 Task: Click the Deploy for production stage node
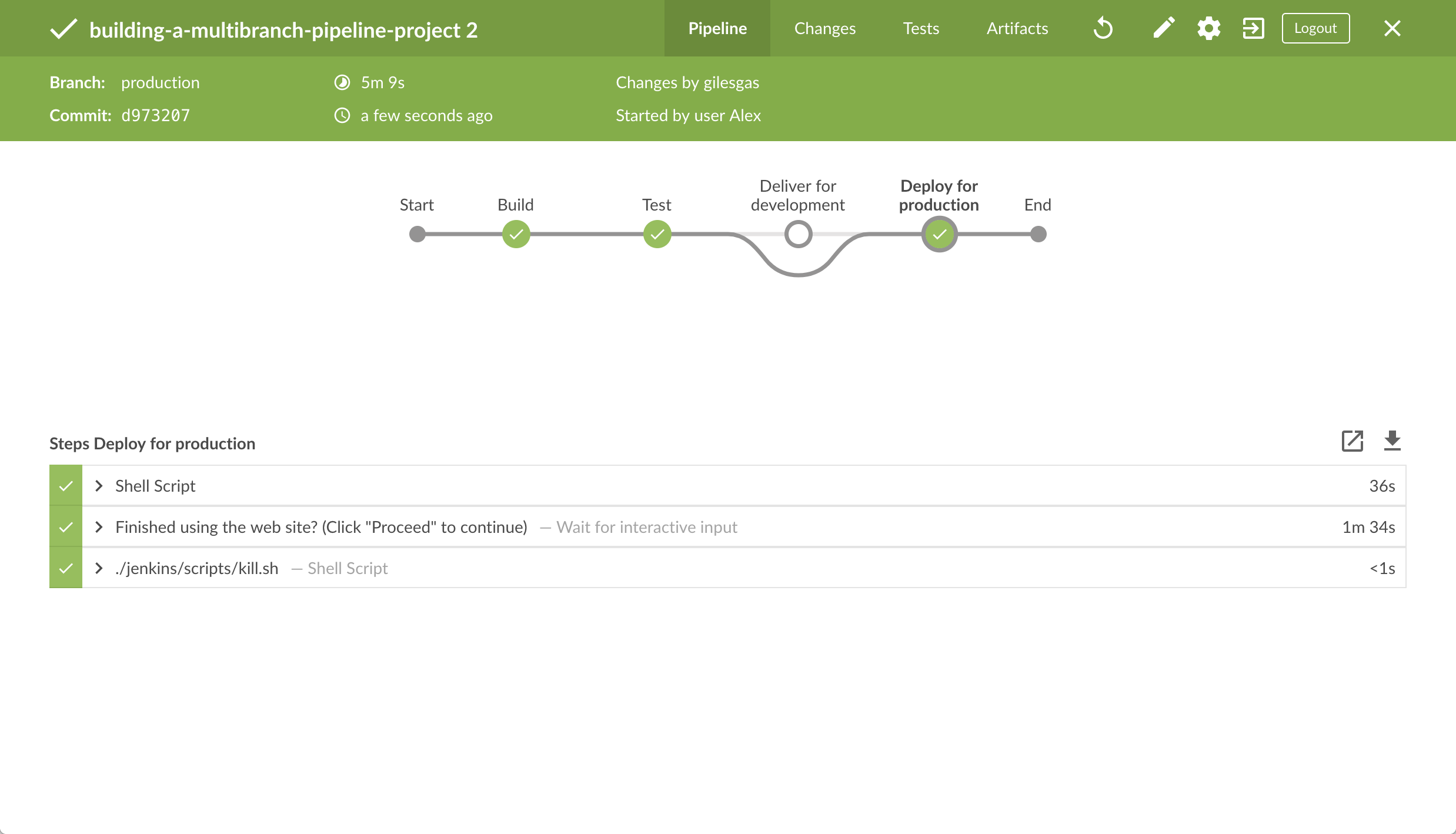939,234
